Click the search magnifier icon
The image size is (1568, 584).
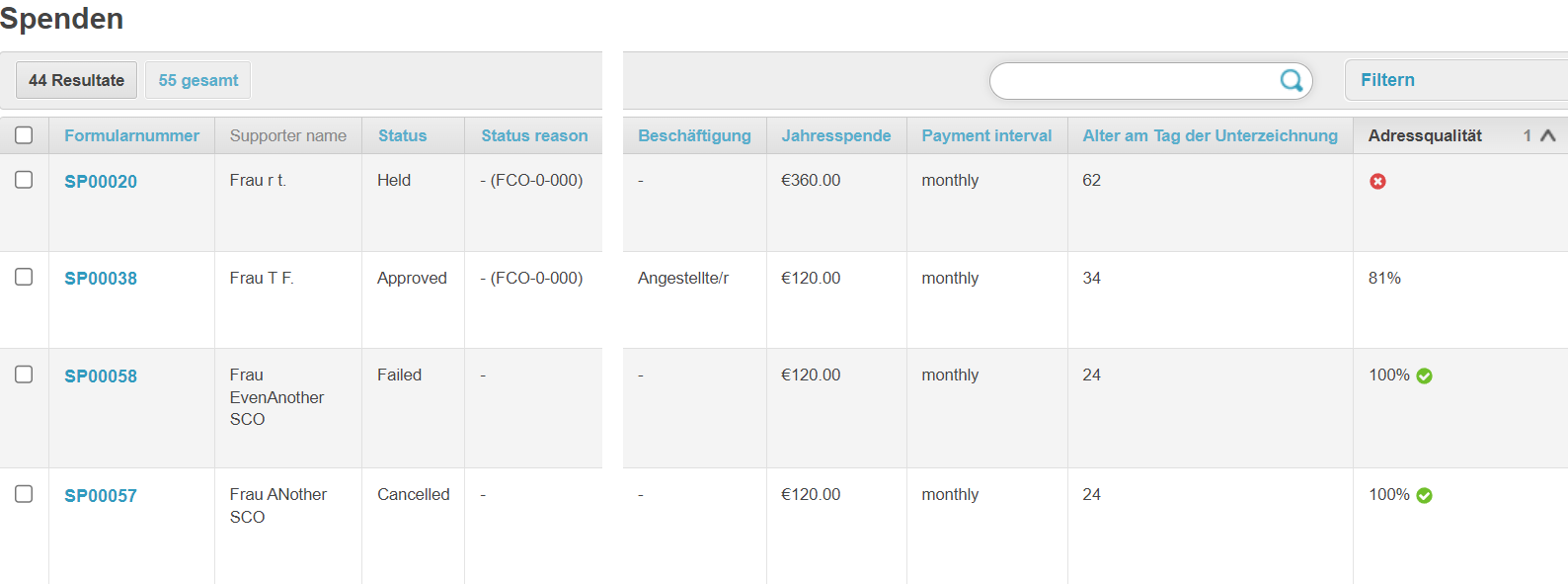pyautogui.click(x=1291, y=80)
